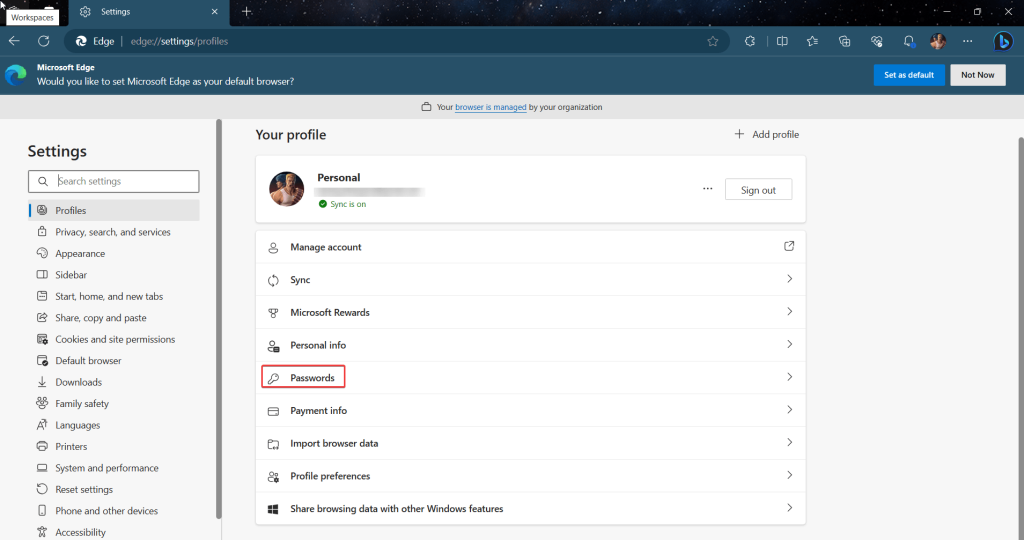Expand the Passwords row chevron

790,377
